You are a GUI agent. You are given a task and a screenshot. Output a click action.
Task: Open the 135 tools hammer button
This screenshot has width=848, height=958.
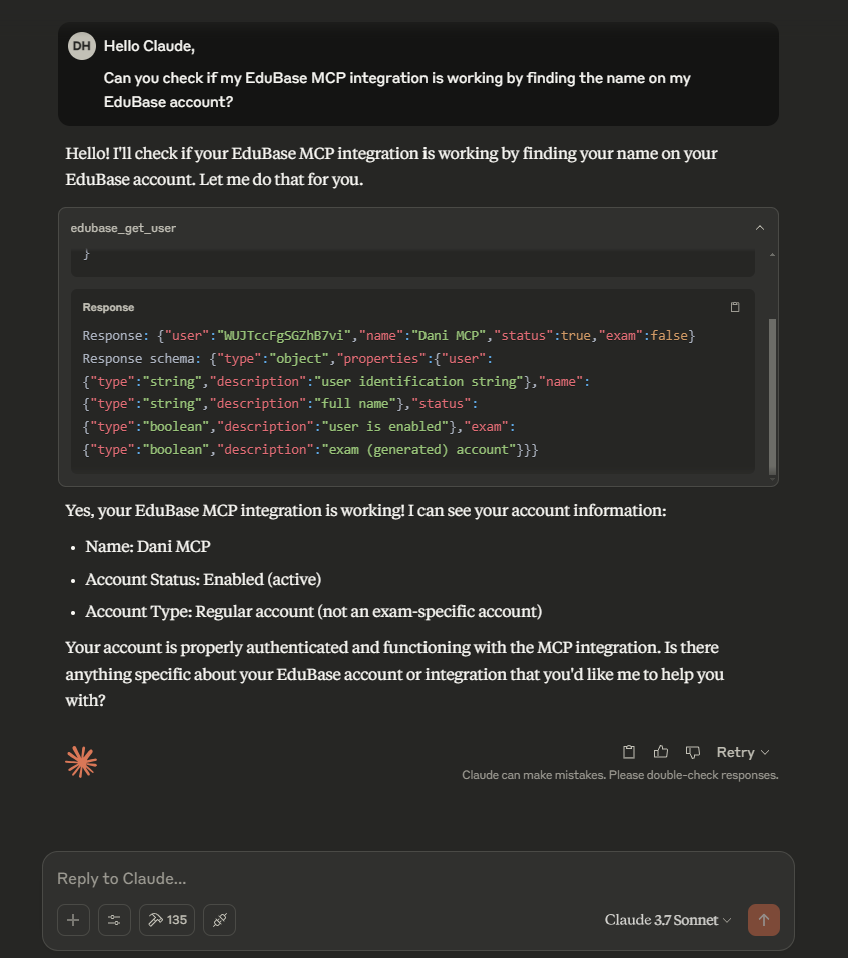167,920
